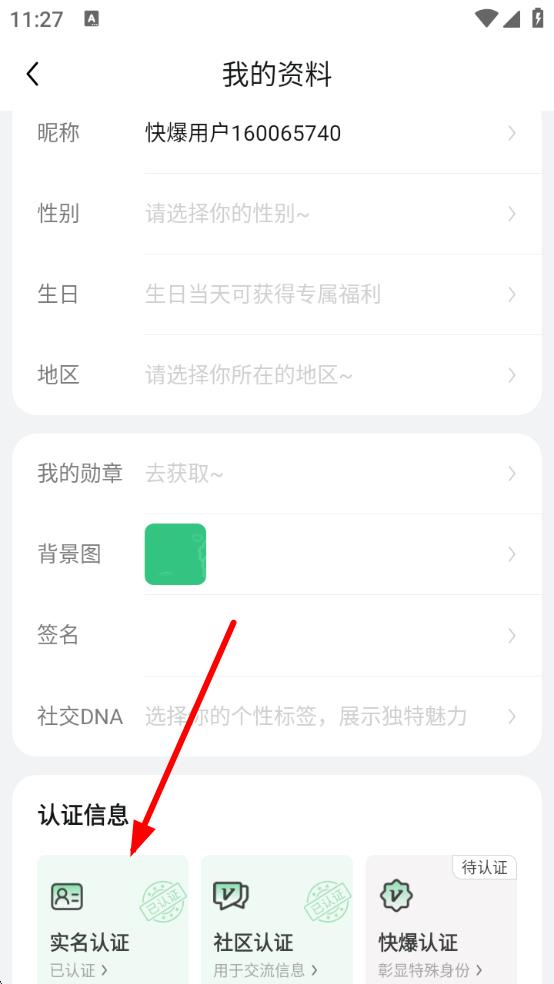Tap the 待认证 label
This screenshot has height=984, width=554.
tap(484, 868)
